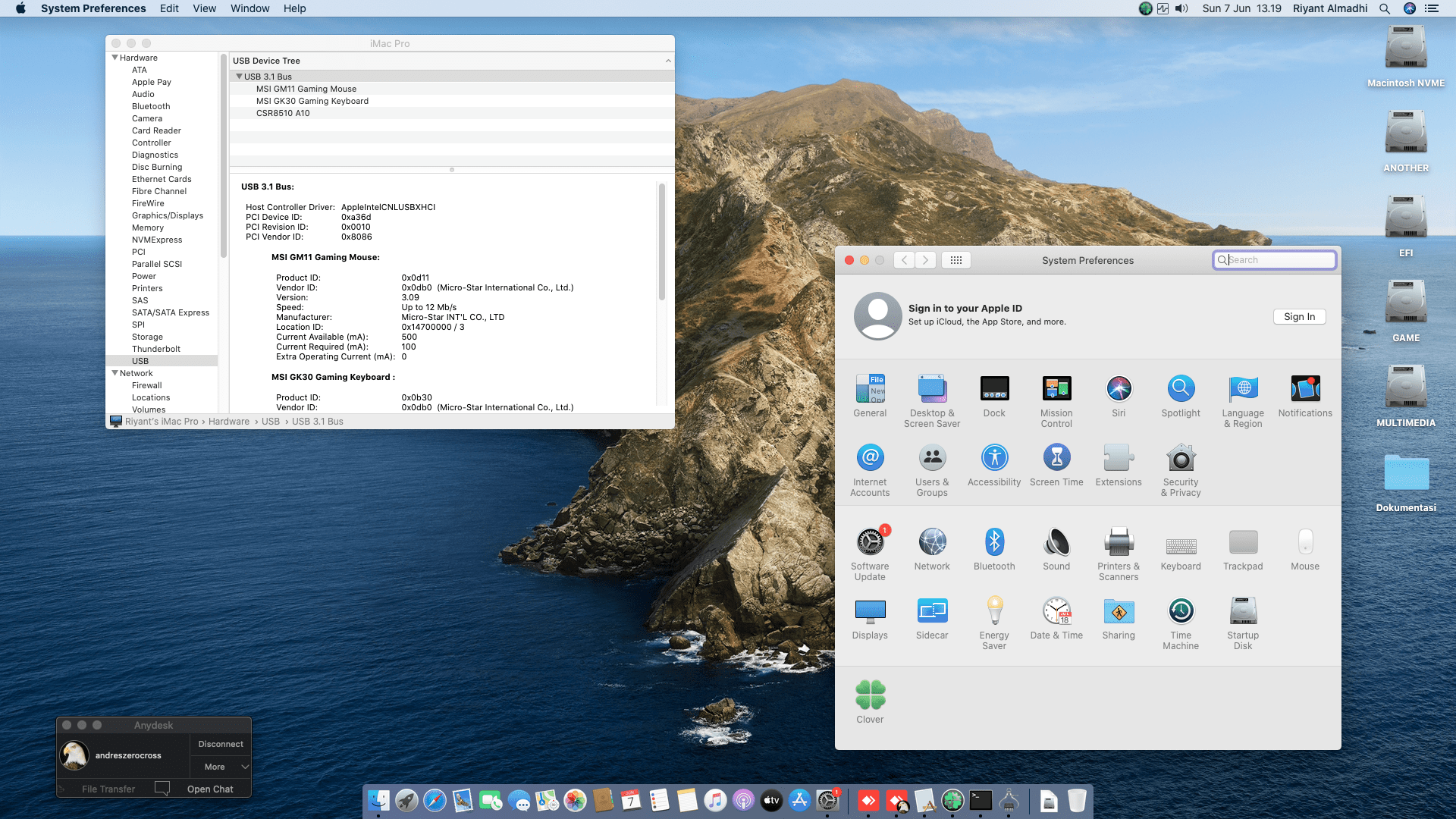This screenshot has height=819, width=1456.
Task: Open Spotlight preferences pane
Action: (x=1181, y=396)
